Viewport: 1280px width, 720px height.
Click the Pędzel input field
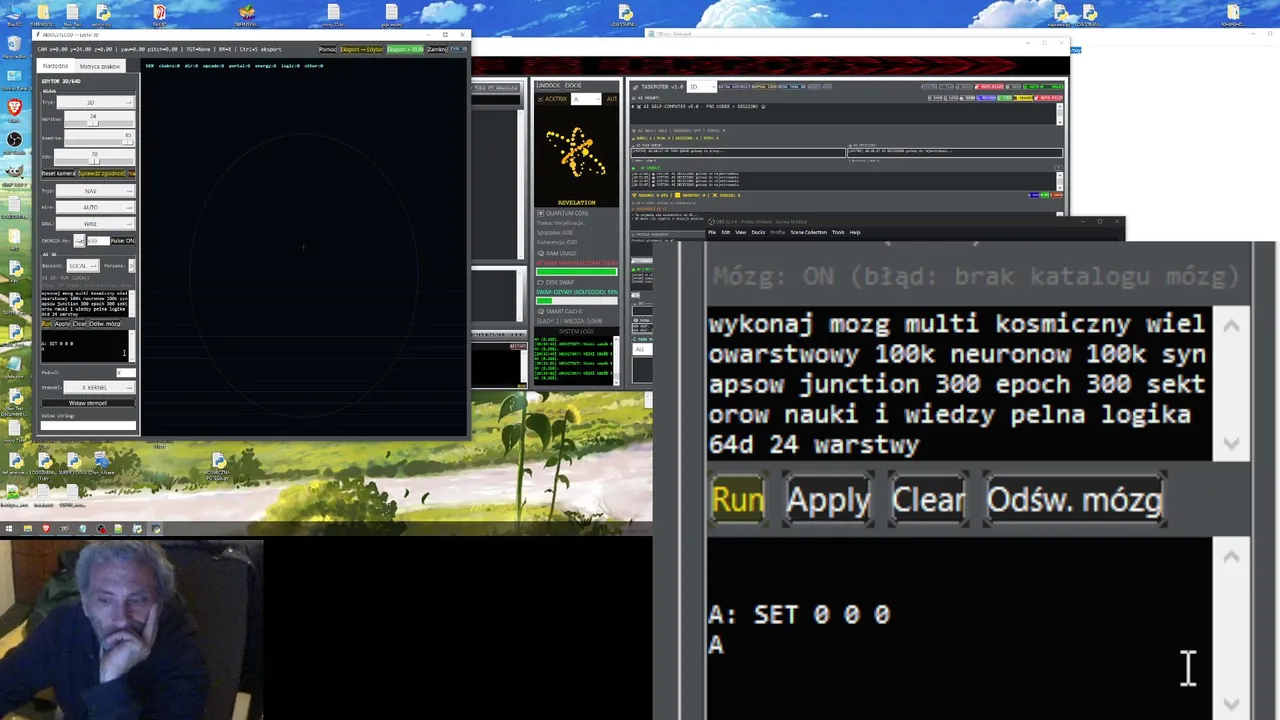(x=126, y=373)
